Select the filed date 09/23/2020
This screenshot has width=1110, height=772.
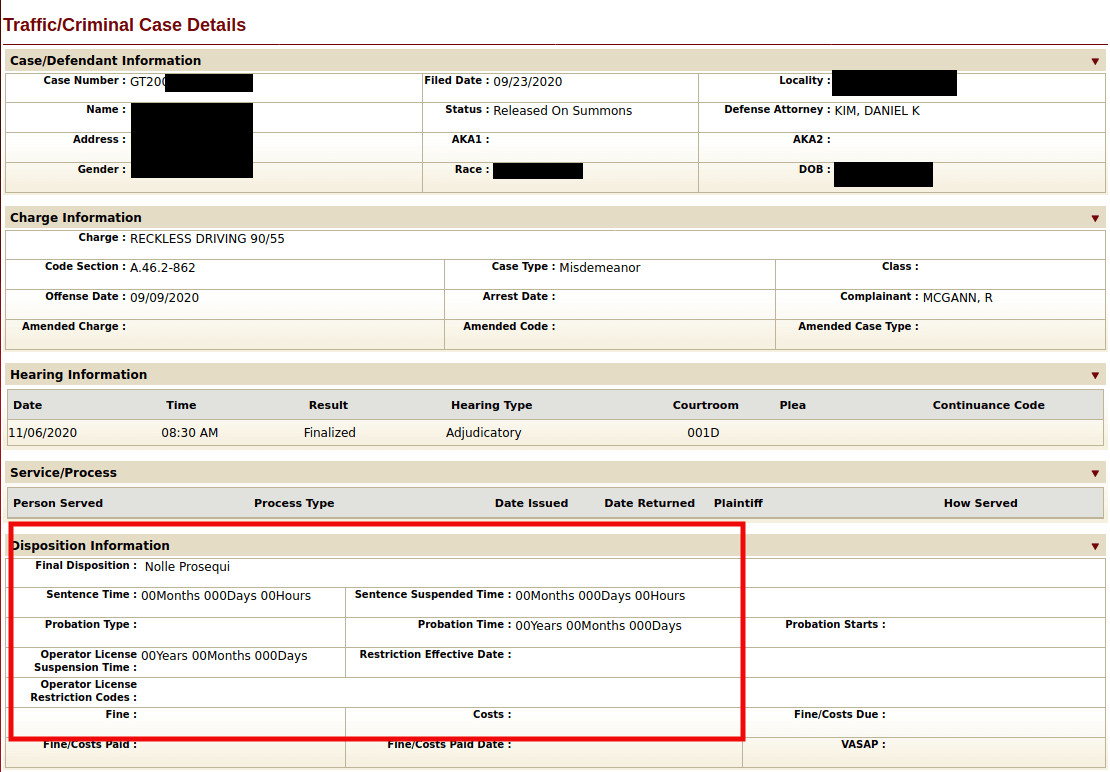pyautogui.click(x=527, y=82)
